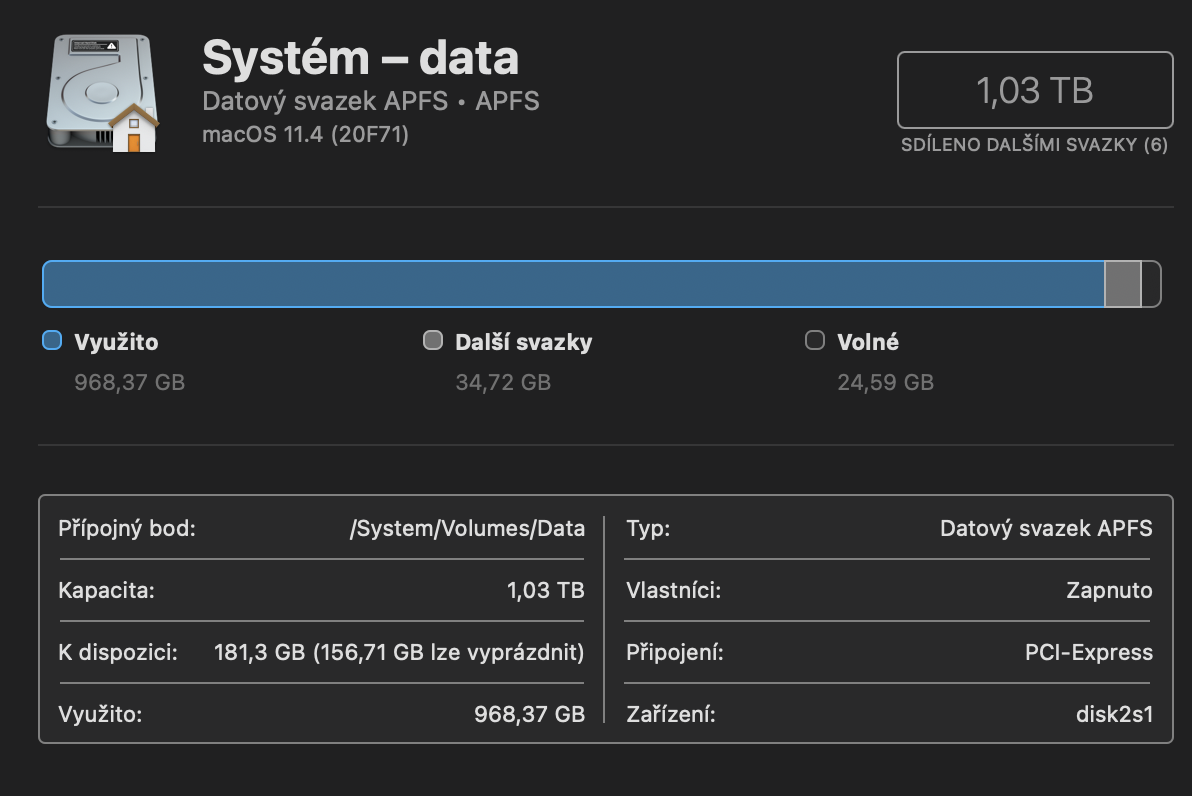Click the SDÍLENO DALŠÍMI SVAZKY (6) label
The image size is (1192, 796).
tap(1034, 145)
